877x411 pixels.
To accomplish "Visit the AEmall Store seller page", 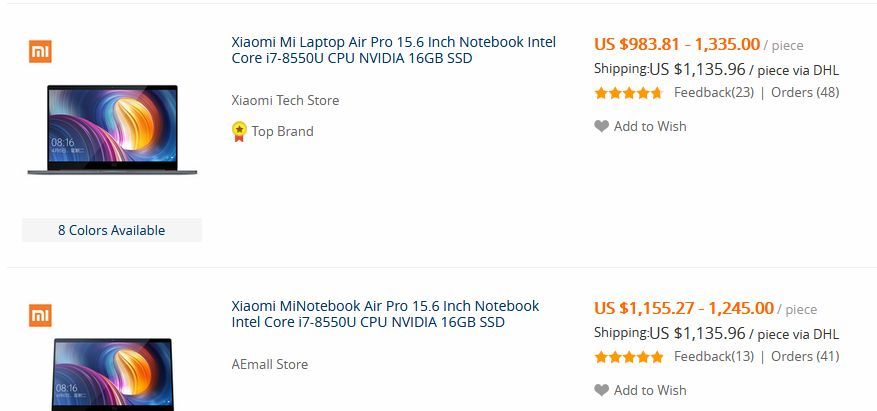I will [x=269, y=364].
